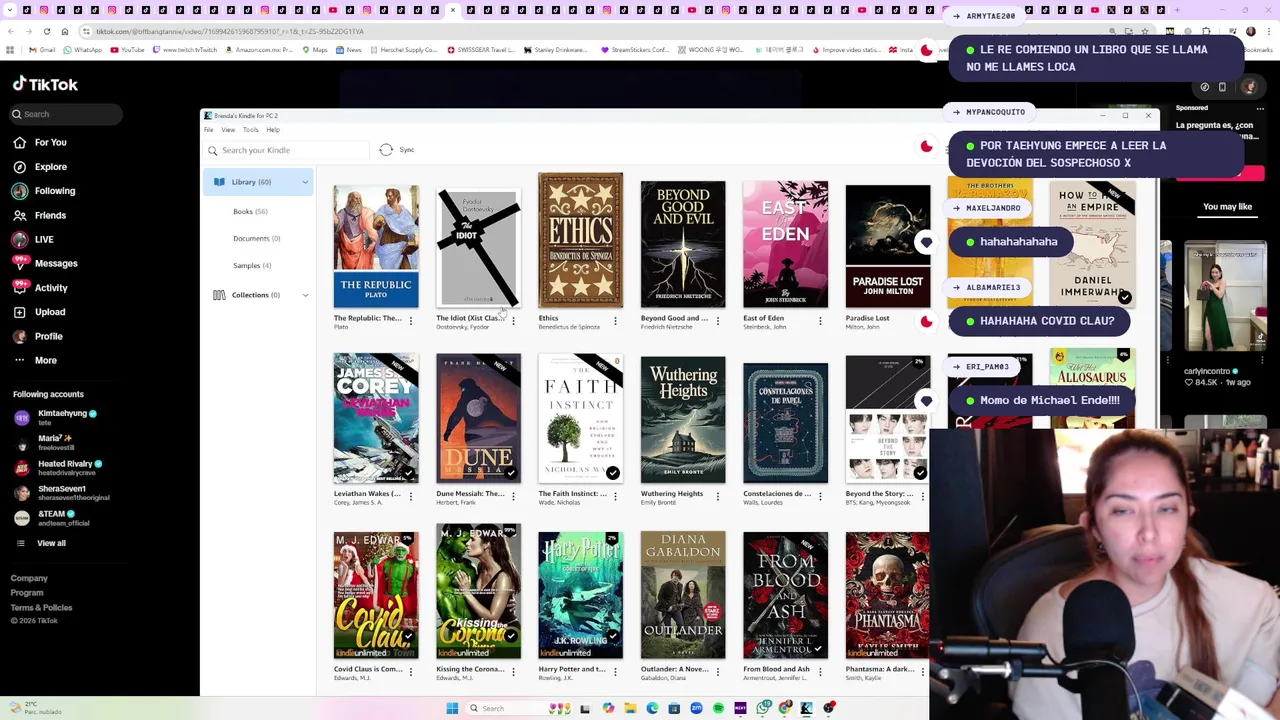Click Terms & Policies footer link
1280x720 pixels.
tap(41, 607)
